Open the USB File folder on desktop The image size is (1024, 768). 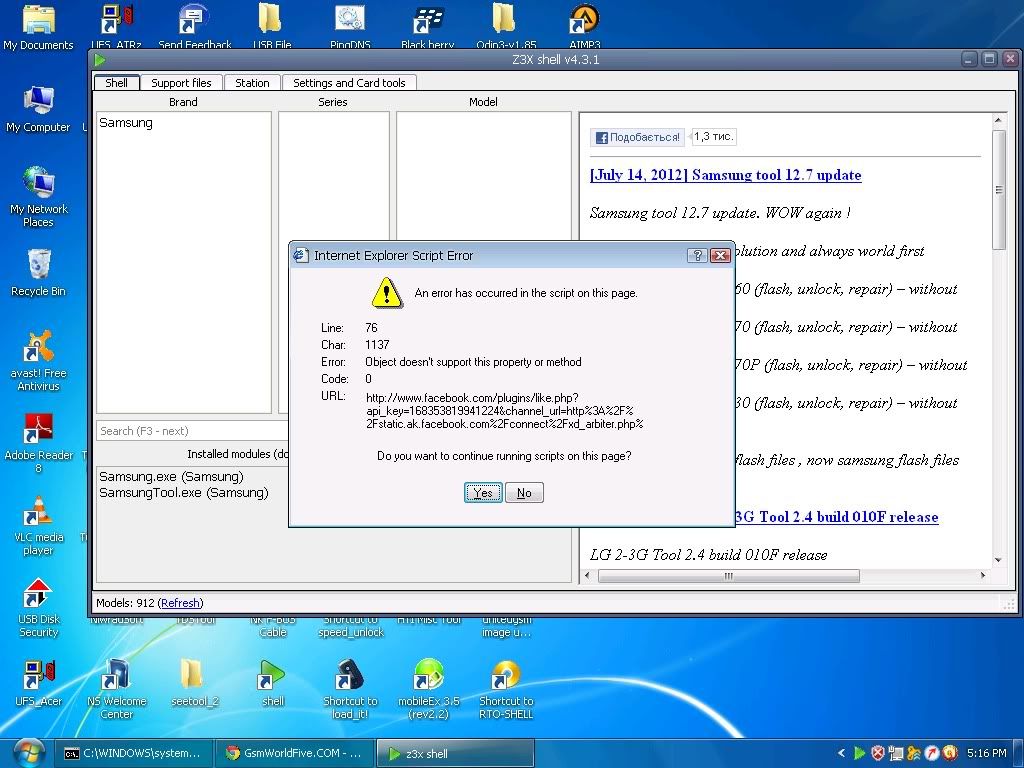point(272,26)
